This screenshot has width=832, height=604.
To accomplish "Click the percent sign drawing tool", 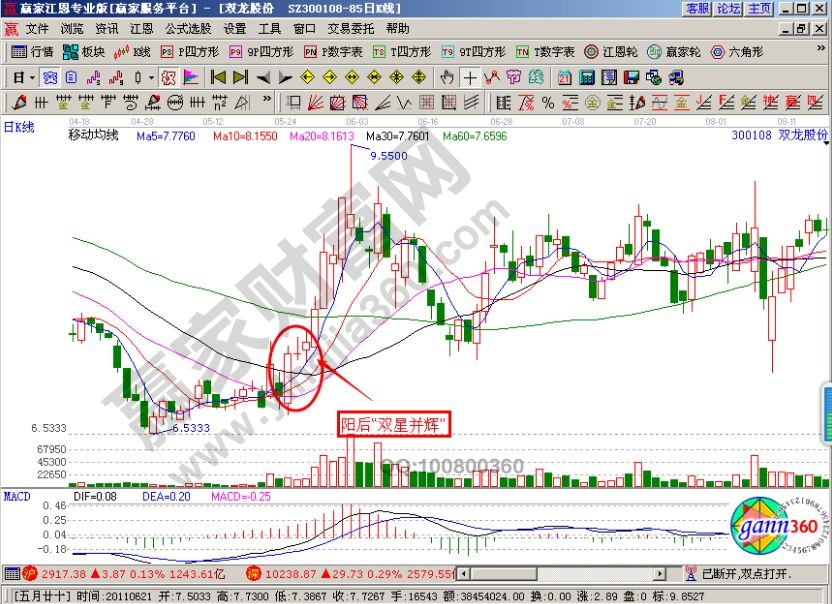I will [547, 102].
